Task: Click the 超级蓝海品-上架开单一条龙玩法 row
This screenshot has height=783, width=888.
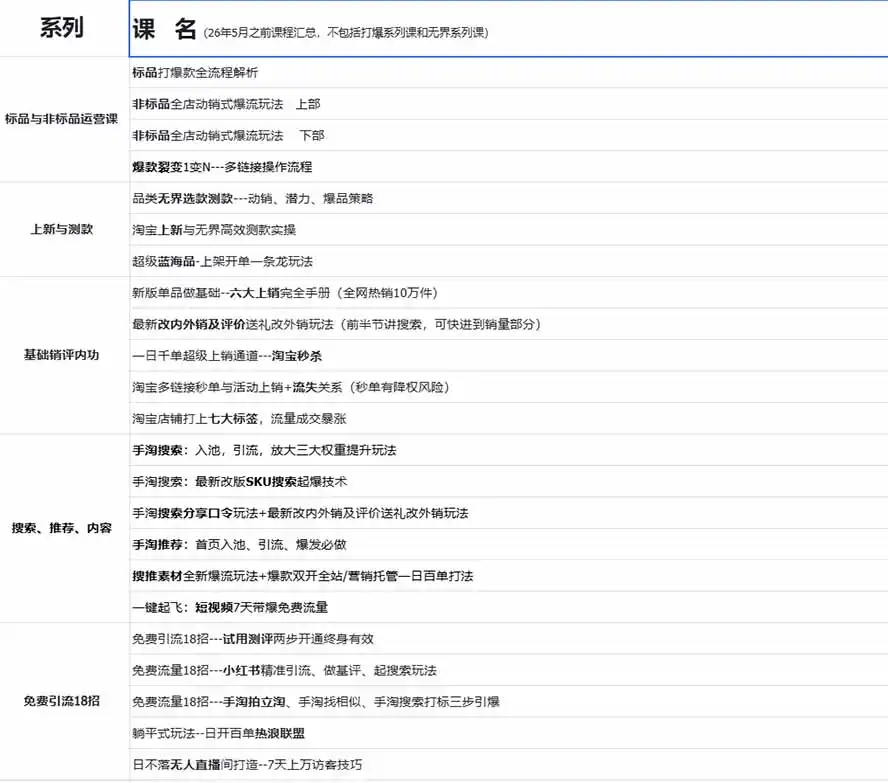Action: (509, 261)
